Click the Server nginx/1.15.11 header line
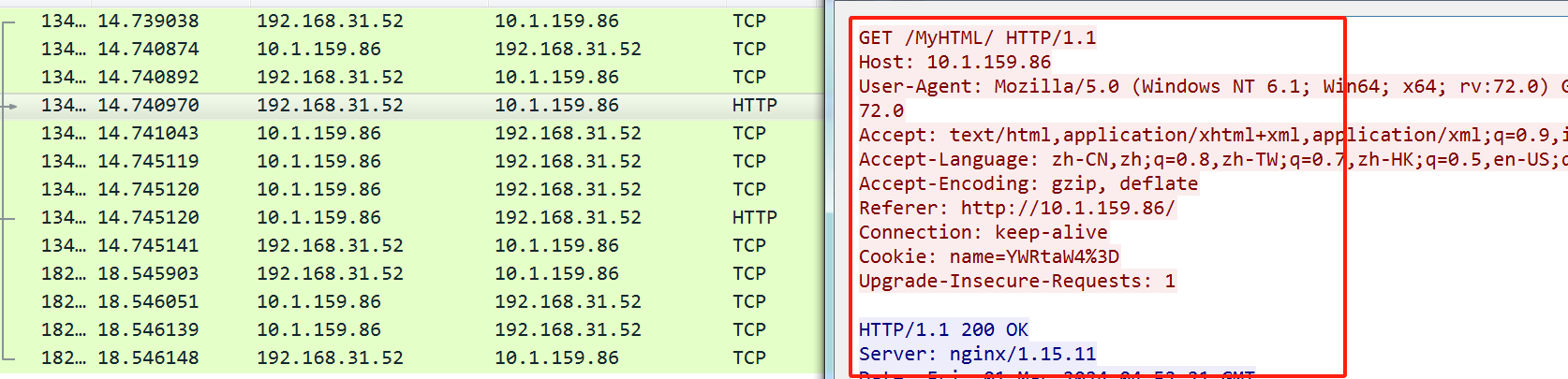1568x379 pixels. (977, 355)
